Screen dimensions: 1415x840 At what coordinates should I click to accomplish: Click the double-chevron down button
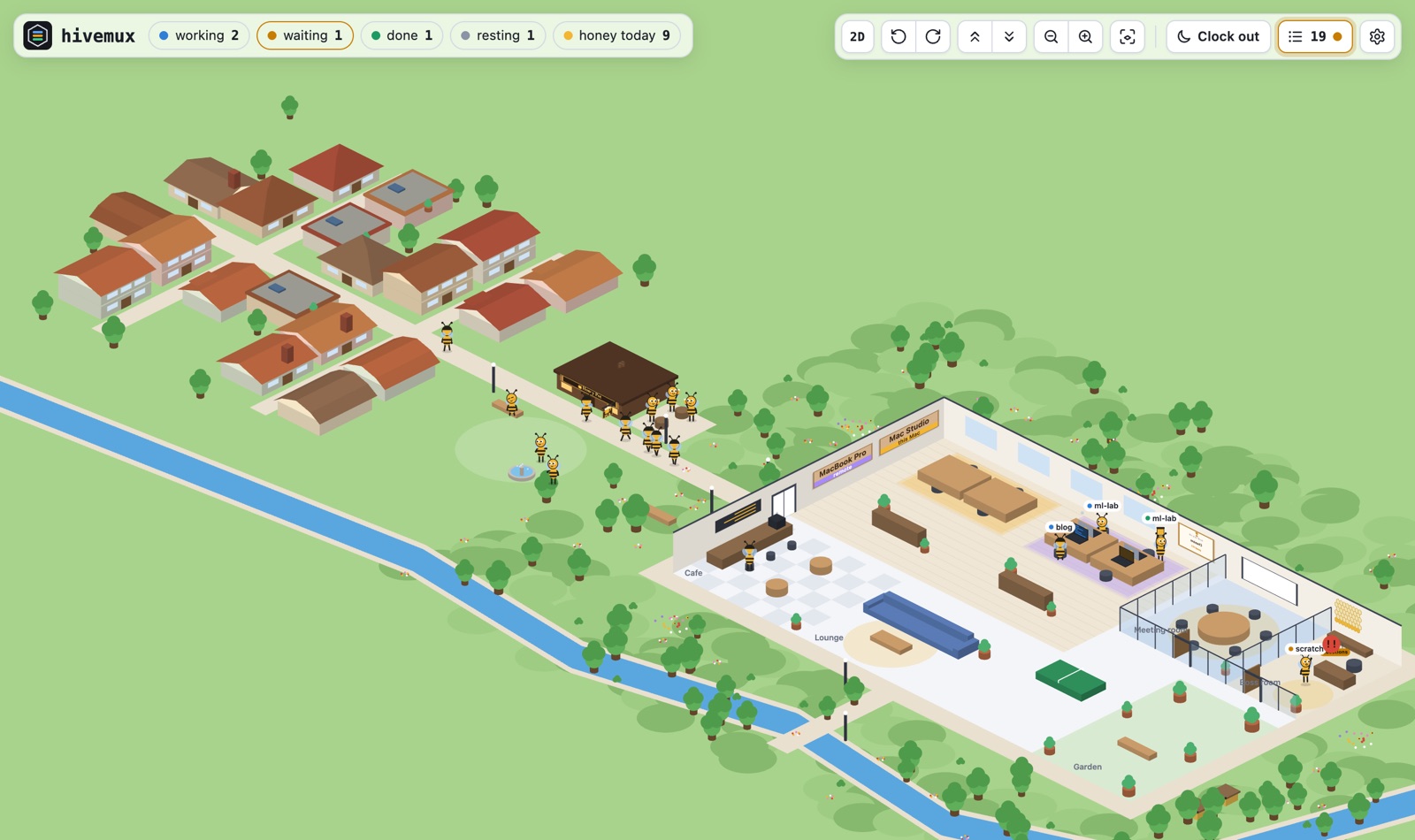[x=1009, y=36]
